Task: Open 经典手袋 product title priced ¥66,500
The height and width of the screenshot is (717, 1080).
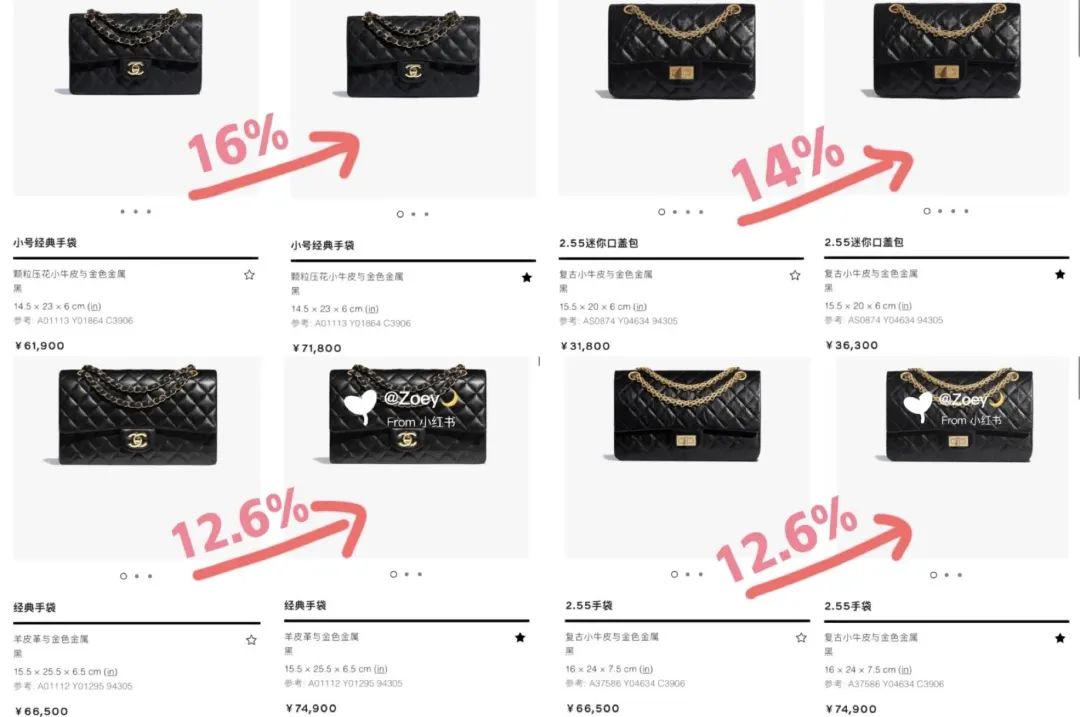Action: [x=34, y=607]
